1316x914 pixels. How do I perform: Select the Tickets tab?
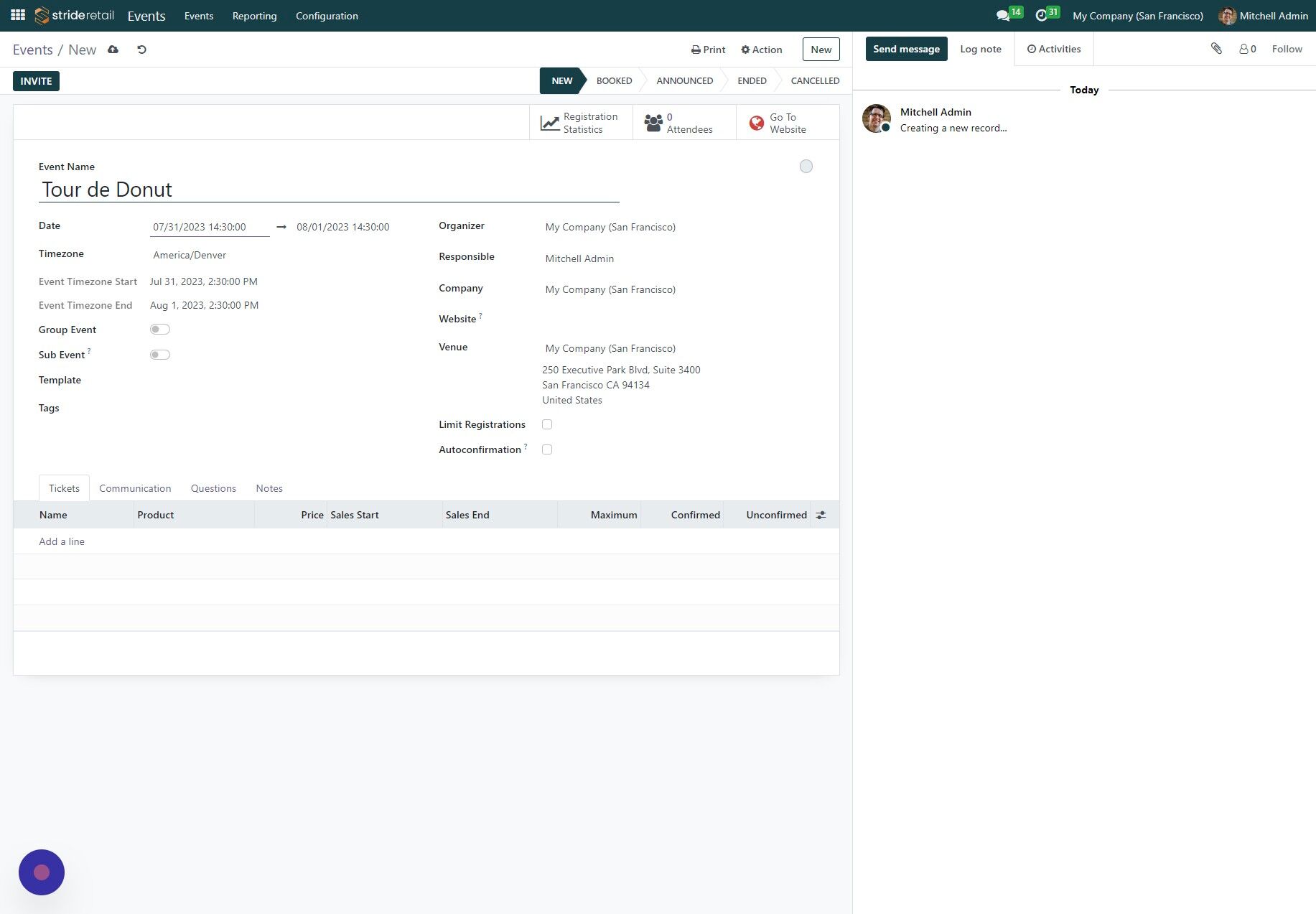[64, 488]
